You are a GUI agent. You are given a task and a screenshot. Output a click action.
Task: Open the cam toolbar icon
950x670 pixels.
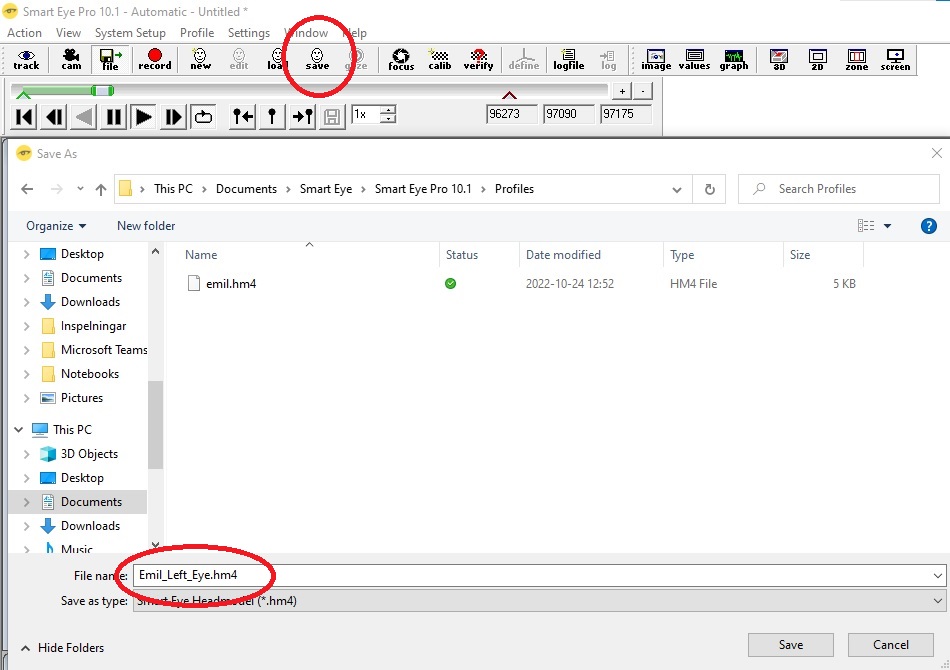[71, 59]
